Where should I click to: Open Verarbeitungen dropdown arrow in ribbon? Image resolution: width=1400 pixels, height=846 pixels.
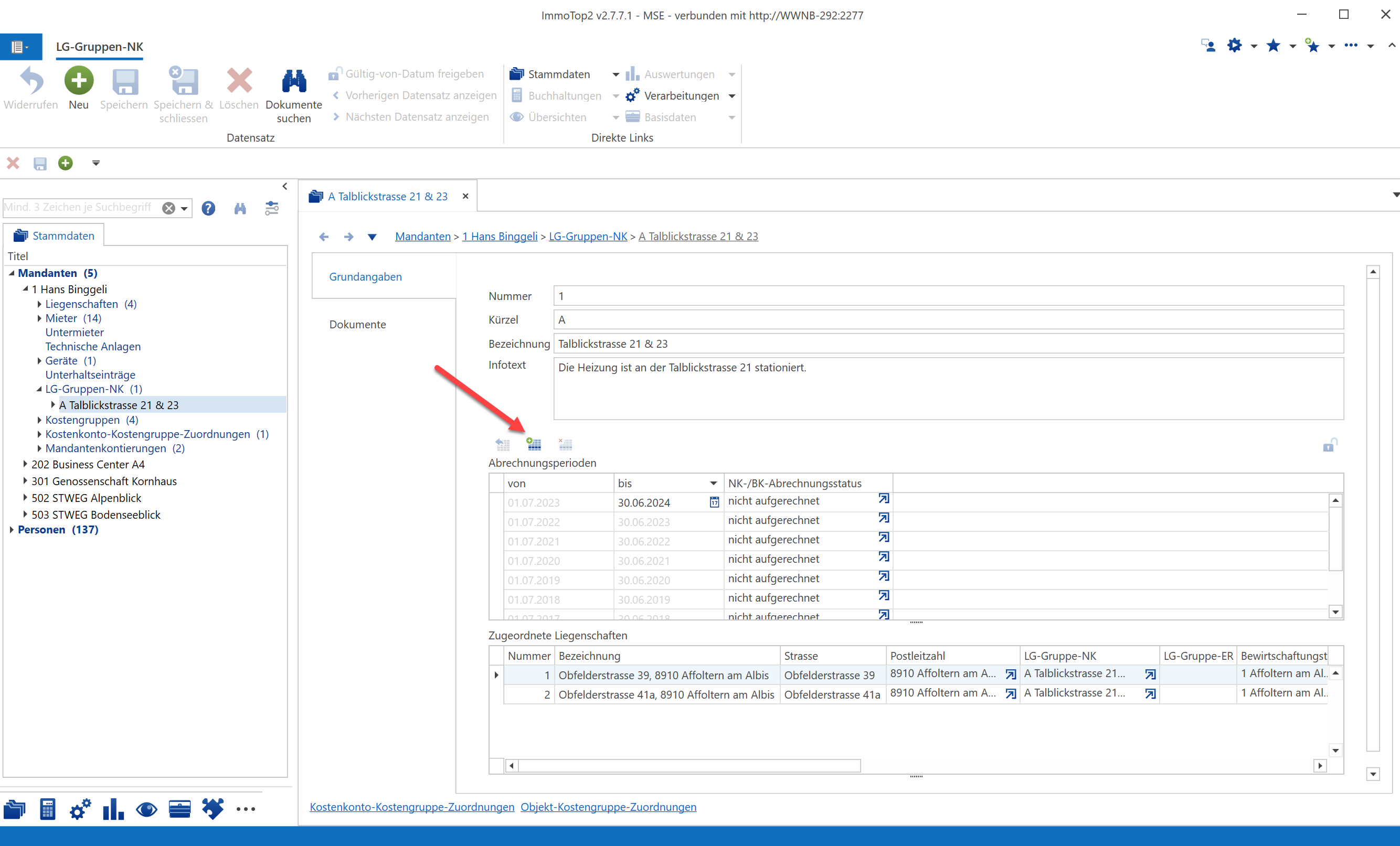732,96
